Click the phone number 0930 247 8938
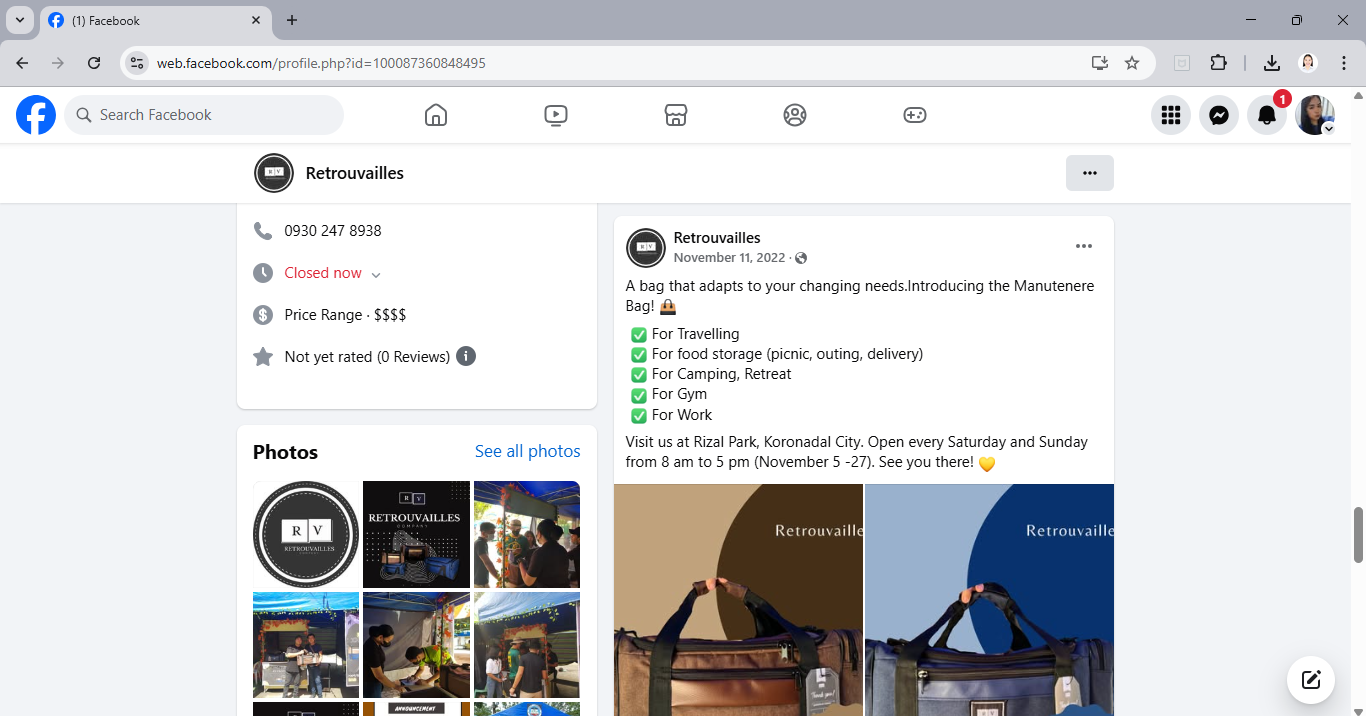 point(333,231)
